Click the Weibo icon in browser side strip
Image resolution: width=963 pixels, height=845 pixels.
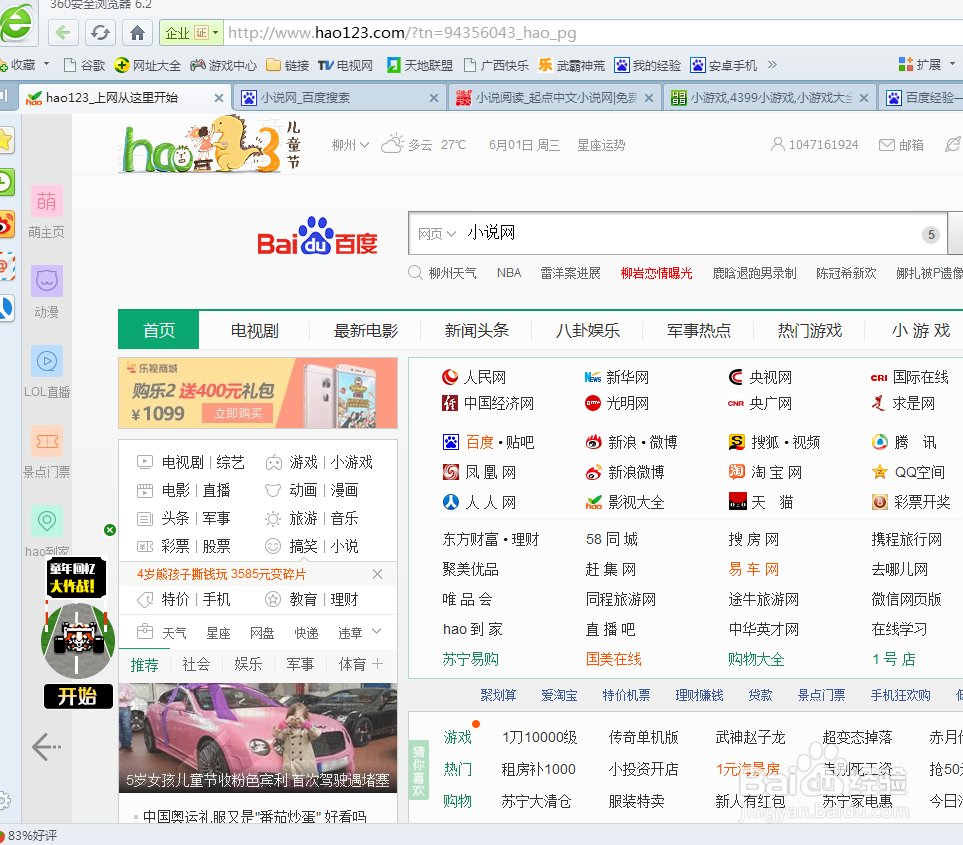6,225
